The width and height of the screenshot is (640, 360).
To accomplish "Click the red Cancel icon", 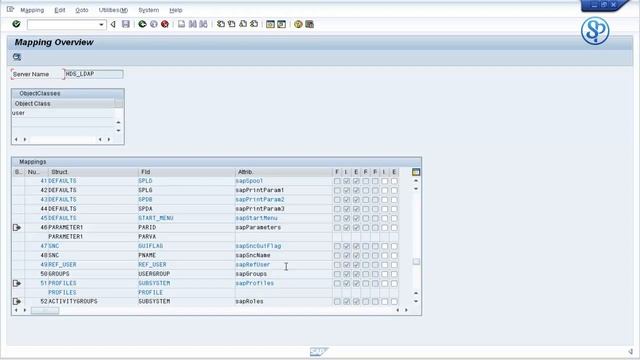I will point(165,24).
